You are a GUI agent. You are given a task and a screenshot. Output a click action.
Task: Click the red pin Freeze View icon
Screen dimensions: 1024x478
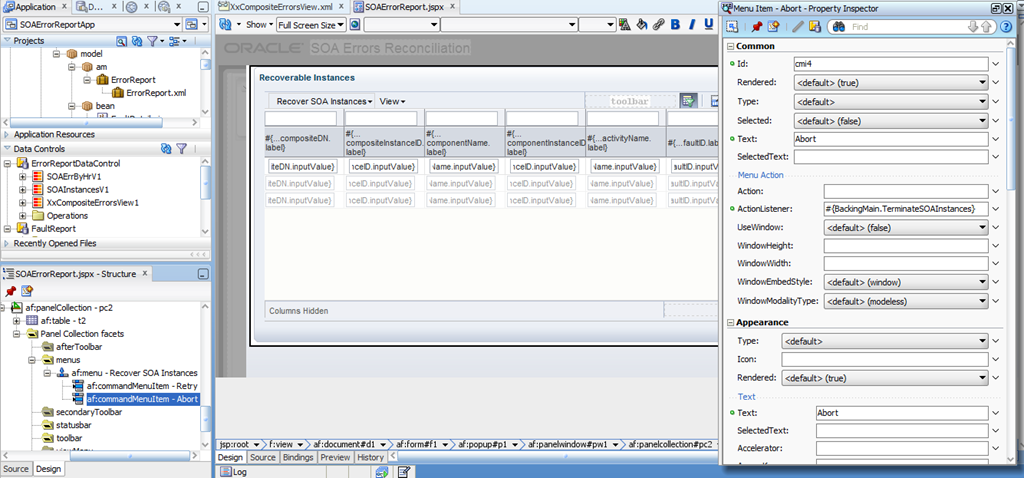(x=756, y=27)
